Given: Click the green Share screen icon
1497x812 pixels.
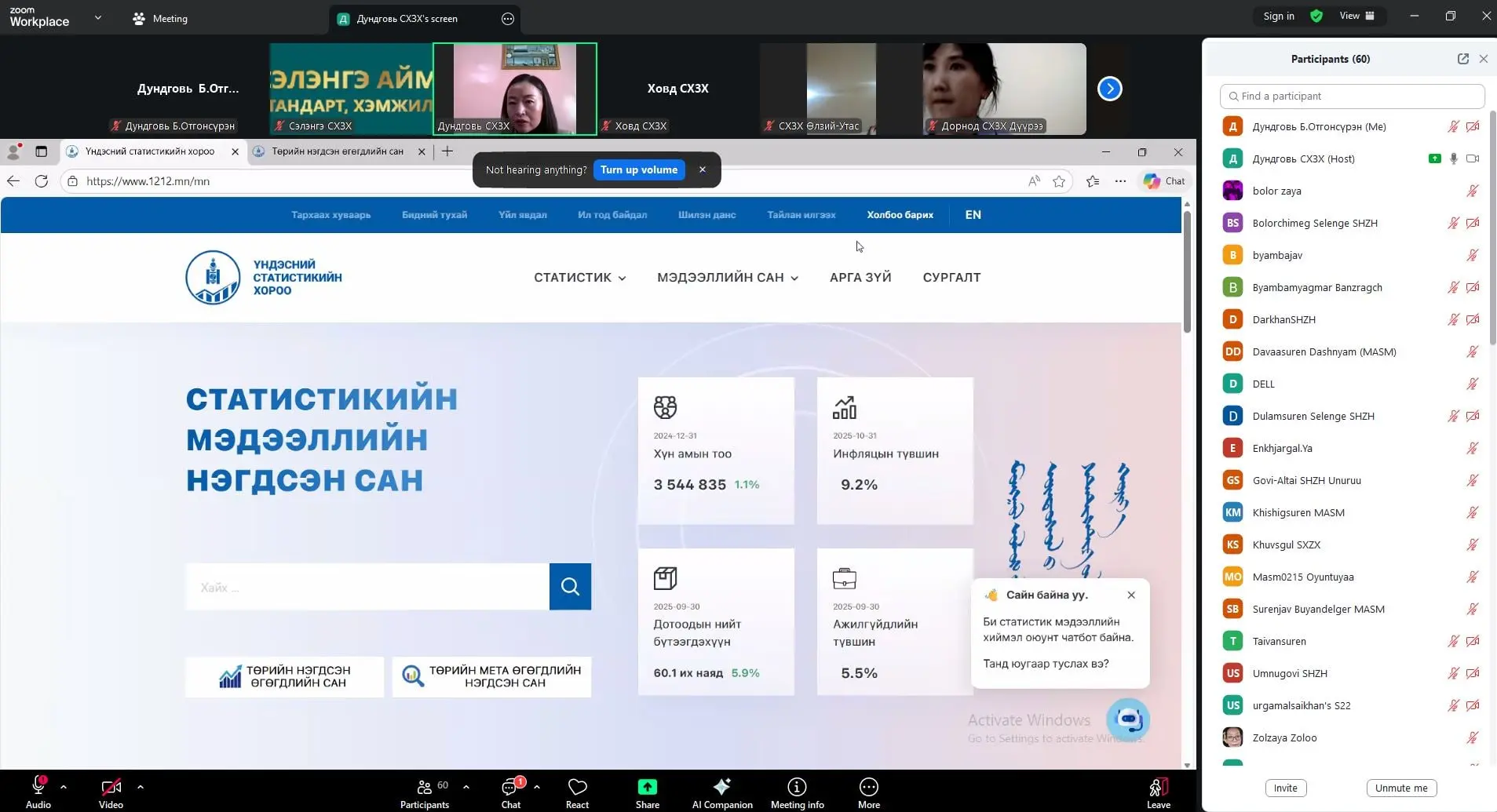Looking at the screenshot, I should click(x=647, y=787).
